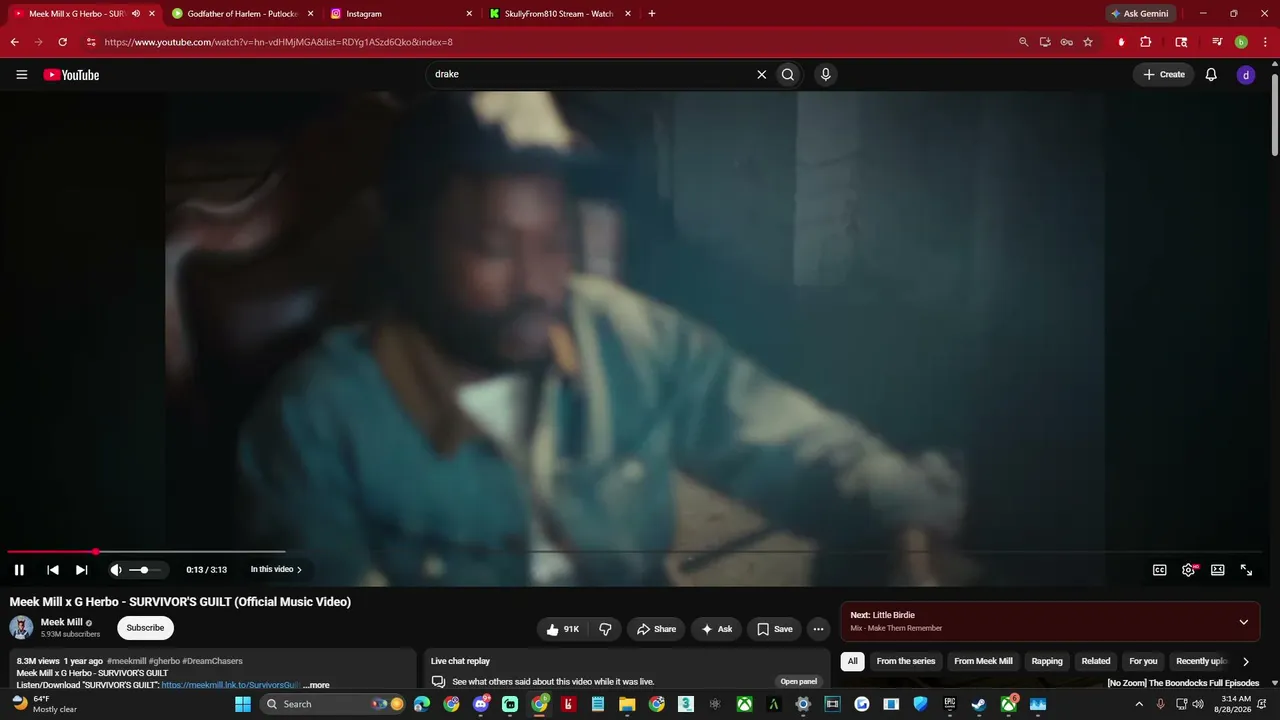The width and height of the screenshot is (1280, 720).
Task: Like the video with 91K likes
Action: pyautogui.click(x=563, y=629)
